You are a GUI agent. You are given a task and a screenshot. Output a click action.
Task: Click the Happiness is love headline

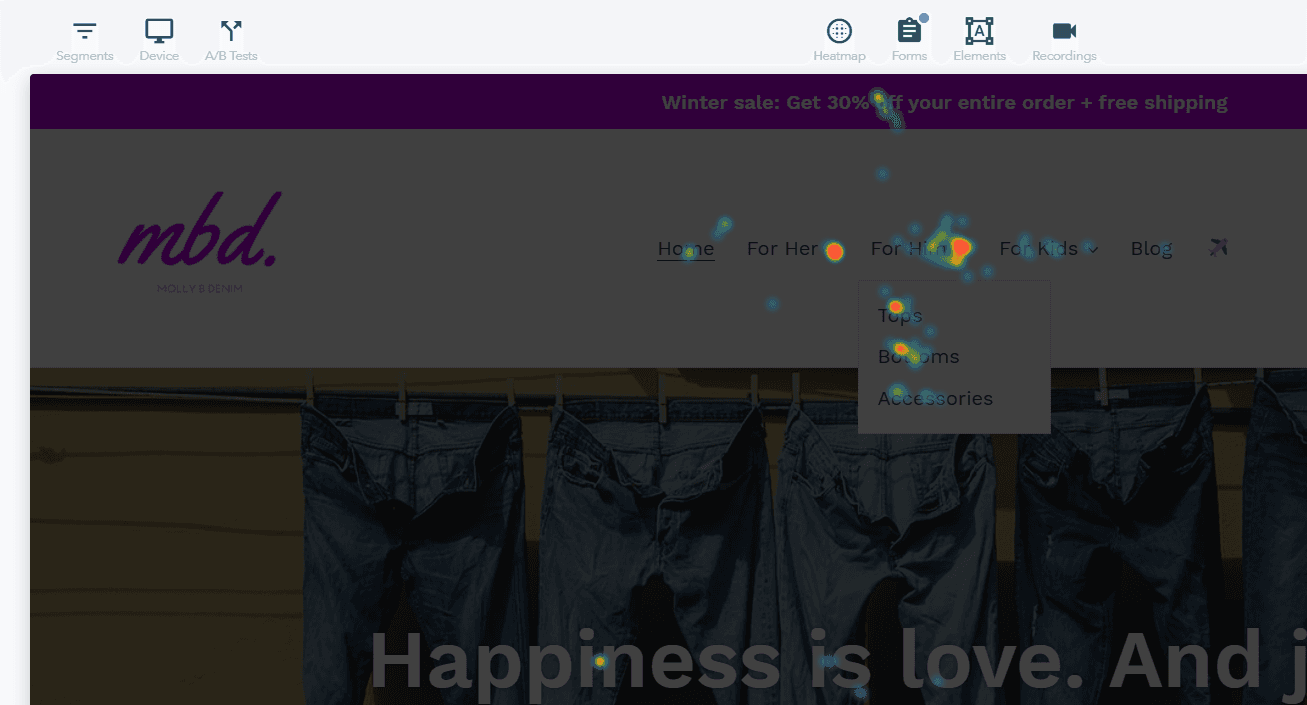[x=838, y=662]
